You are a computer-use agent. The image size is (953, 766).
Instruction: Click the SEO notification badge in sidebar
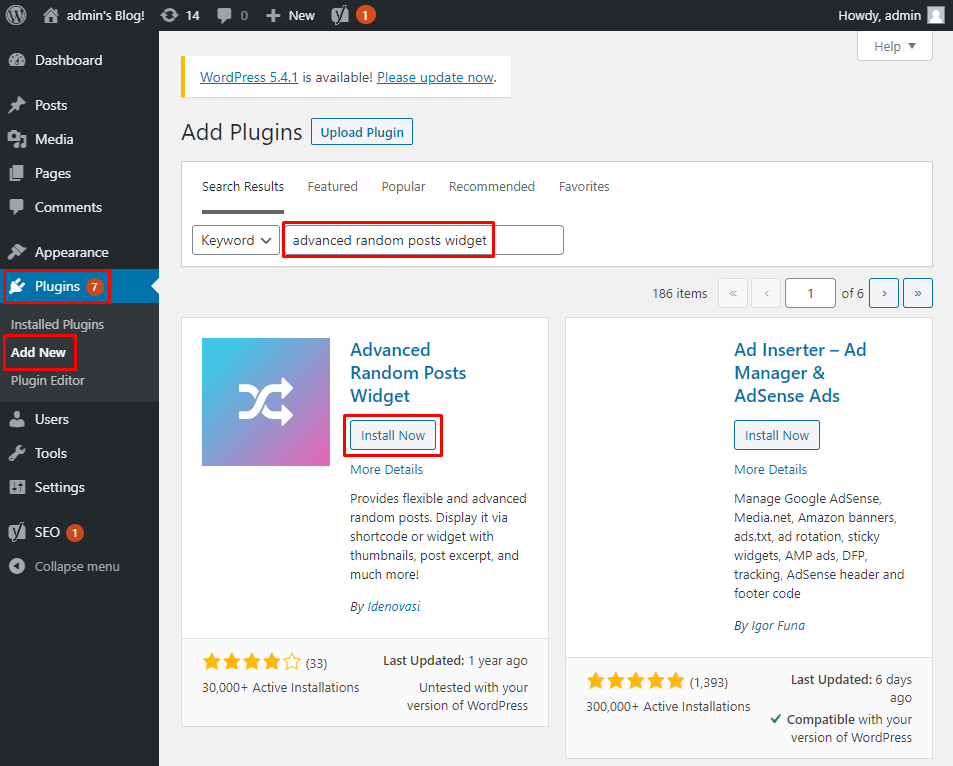75,533
